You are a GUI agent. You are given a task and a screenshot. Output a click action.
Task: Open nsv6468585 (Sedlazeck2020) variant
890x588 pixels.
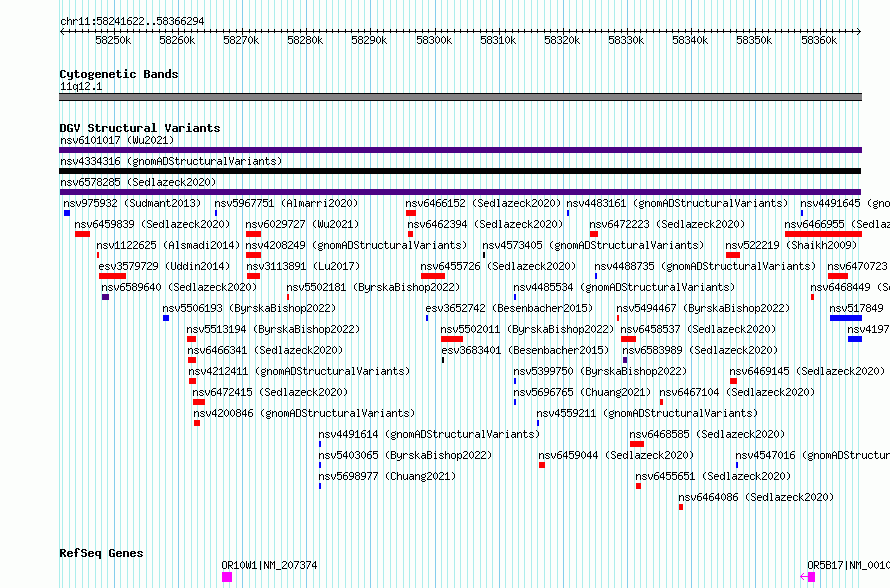707,434
